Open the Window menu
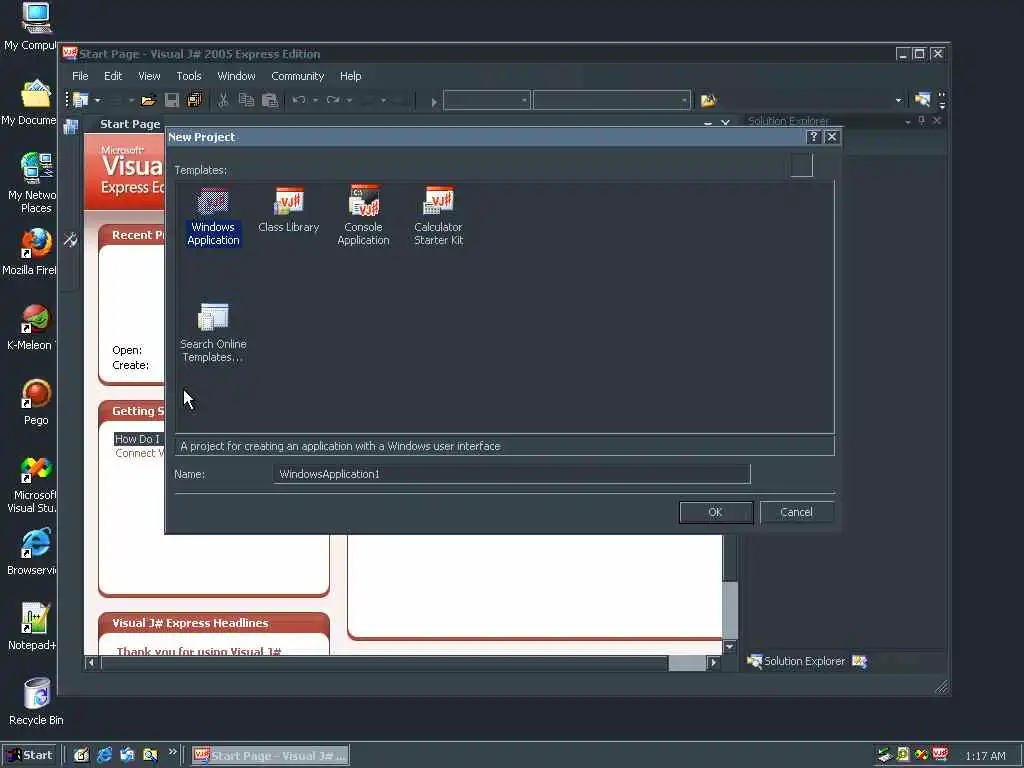1024x768 pixels. [236, 76]
